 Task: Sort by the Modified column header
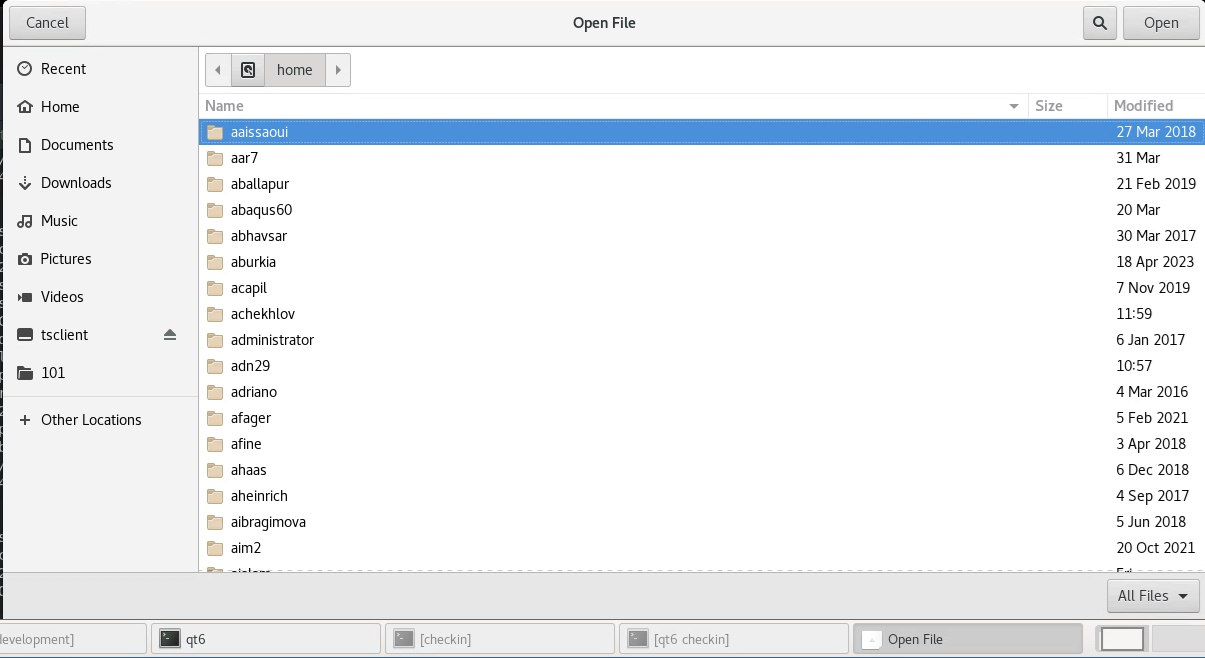coord(1156,105)
